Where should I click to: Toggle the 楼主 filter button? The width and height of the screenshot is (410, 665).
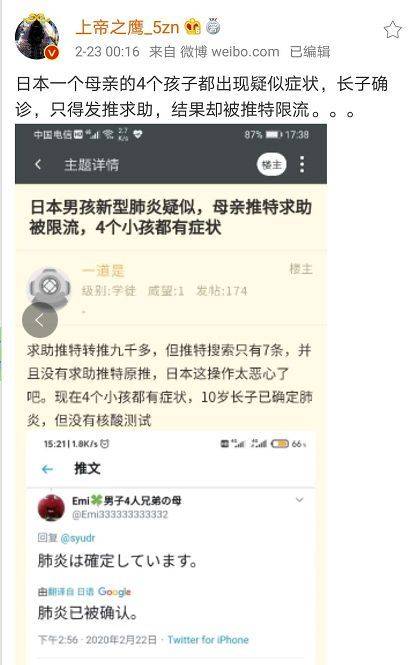pos(272,164)
